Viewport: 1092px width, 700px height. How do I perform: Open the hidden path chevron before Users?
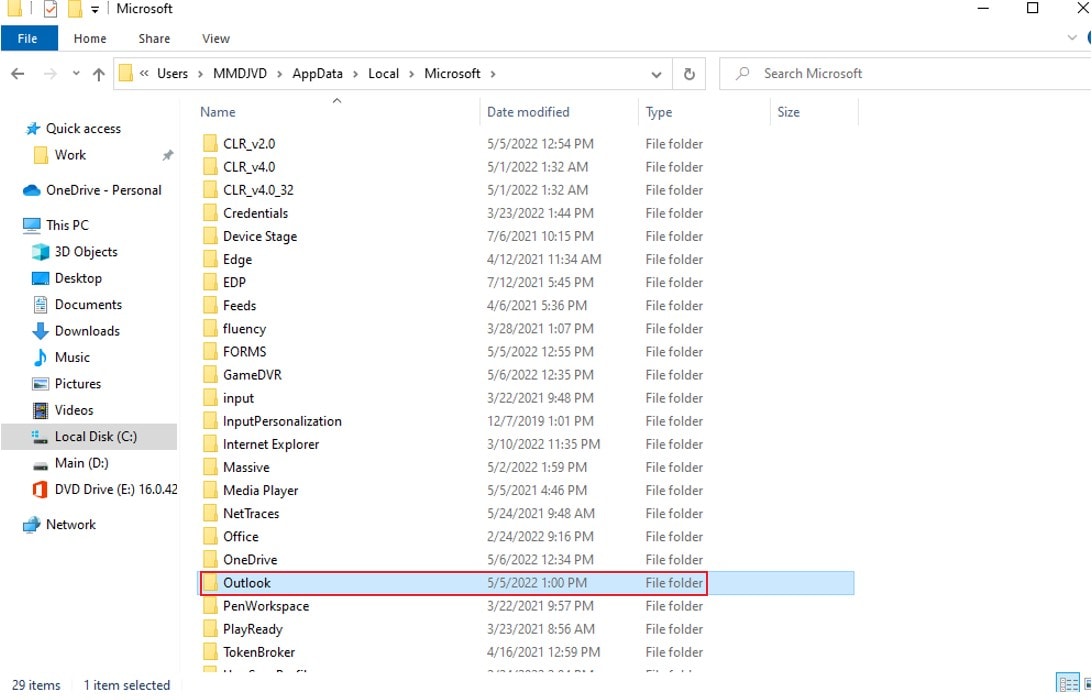[x=144, y=73]
